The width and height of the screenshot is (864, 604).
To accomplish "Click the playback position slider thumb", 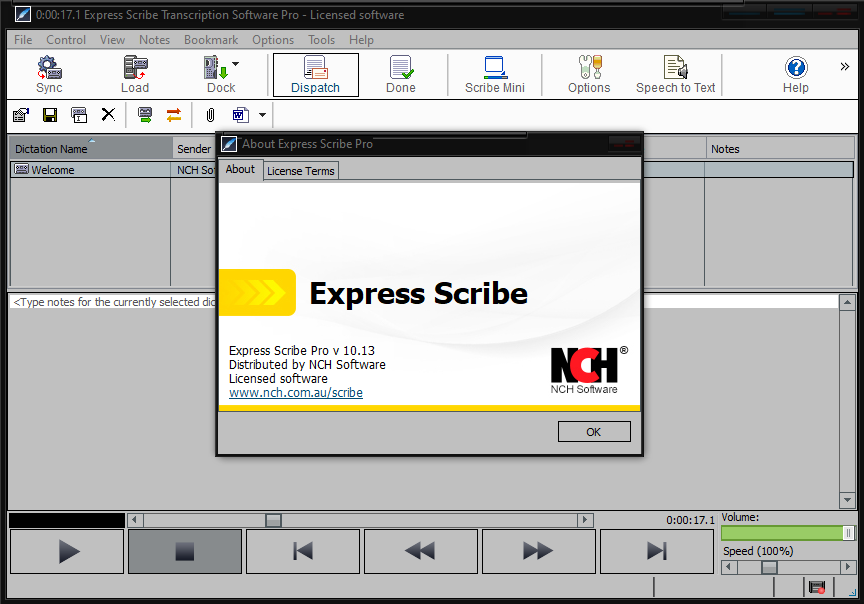I will [x=273, y=520].
